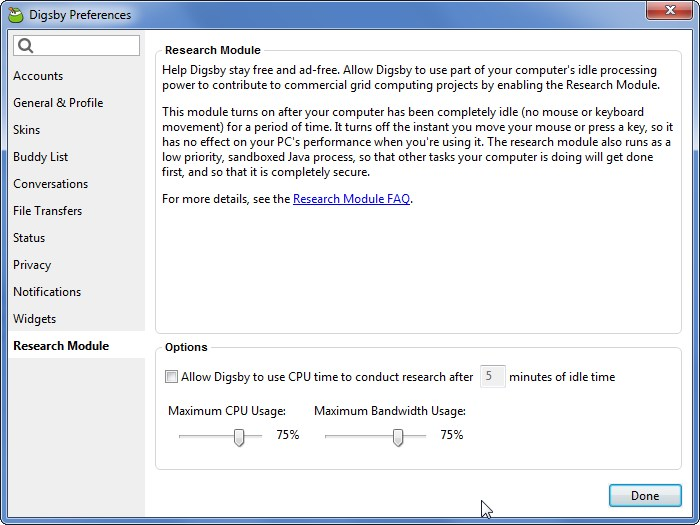The height and width of the screenshot is (525, 700).
Task: Click the Digsby app icon in title bar
Action: 16,15
